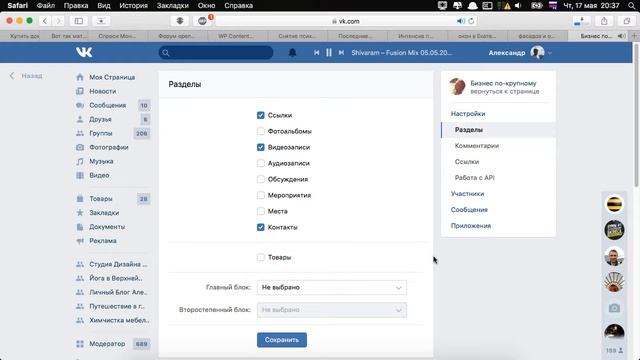Screen dimensions: 640x360
Task: Select Приложения in right menu
Action: 471,226
